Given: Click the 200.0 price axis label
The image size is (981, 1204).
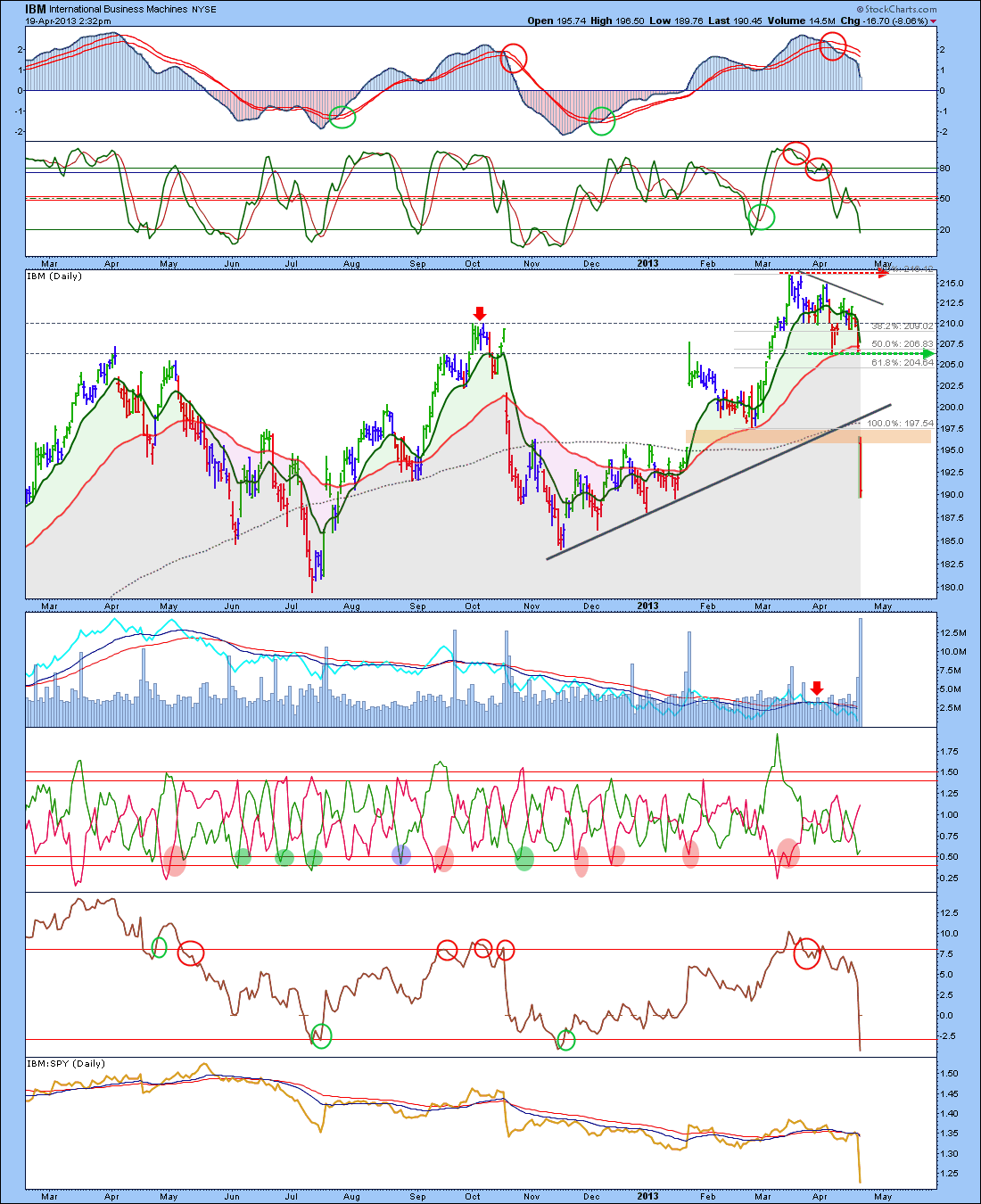Looking at the screenshot, I should [x=951, y=408].
